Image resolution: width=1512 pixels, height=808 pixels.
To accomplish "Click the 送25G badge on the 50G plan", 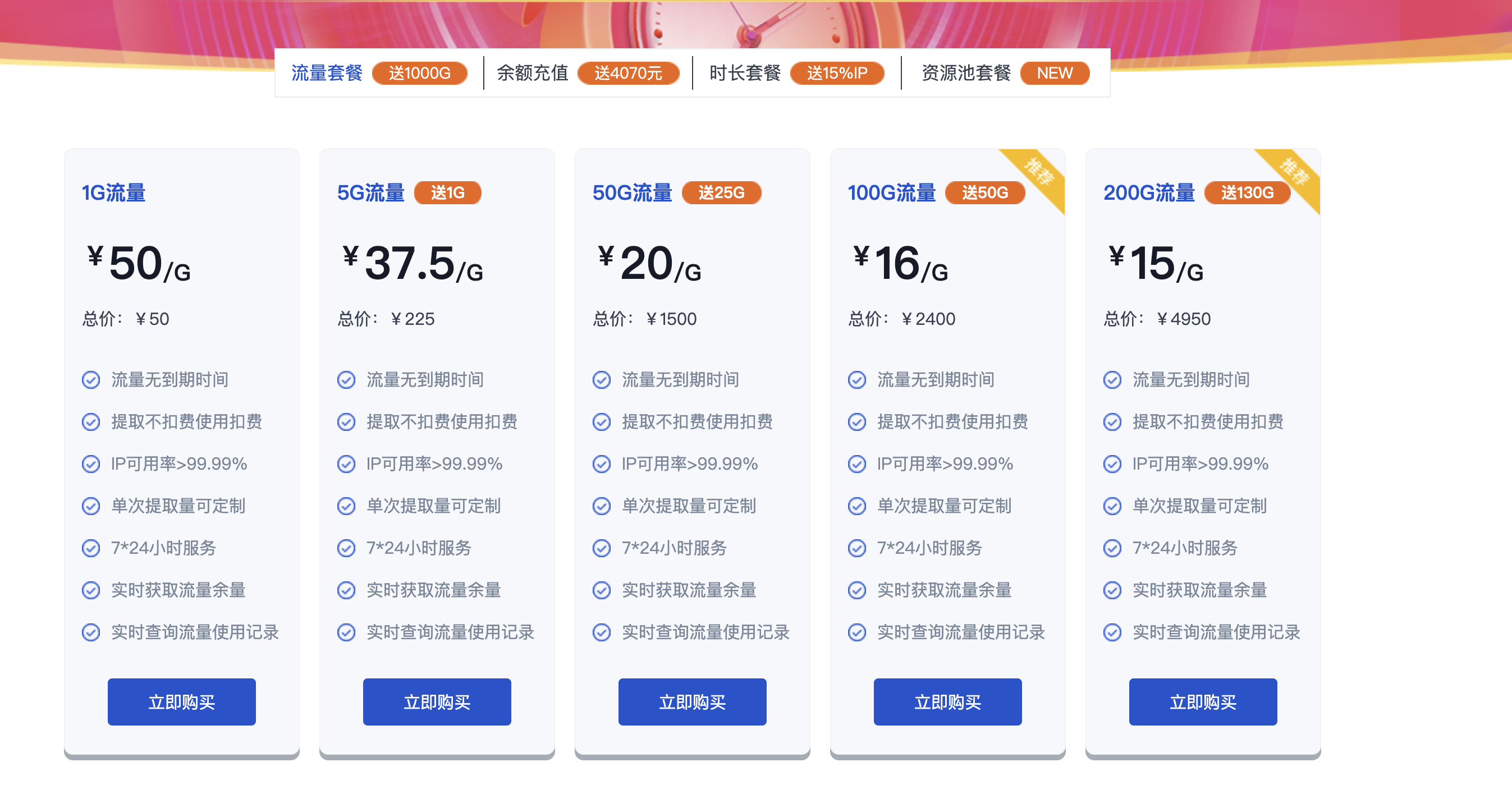I will (x=721, y=192).
